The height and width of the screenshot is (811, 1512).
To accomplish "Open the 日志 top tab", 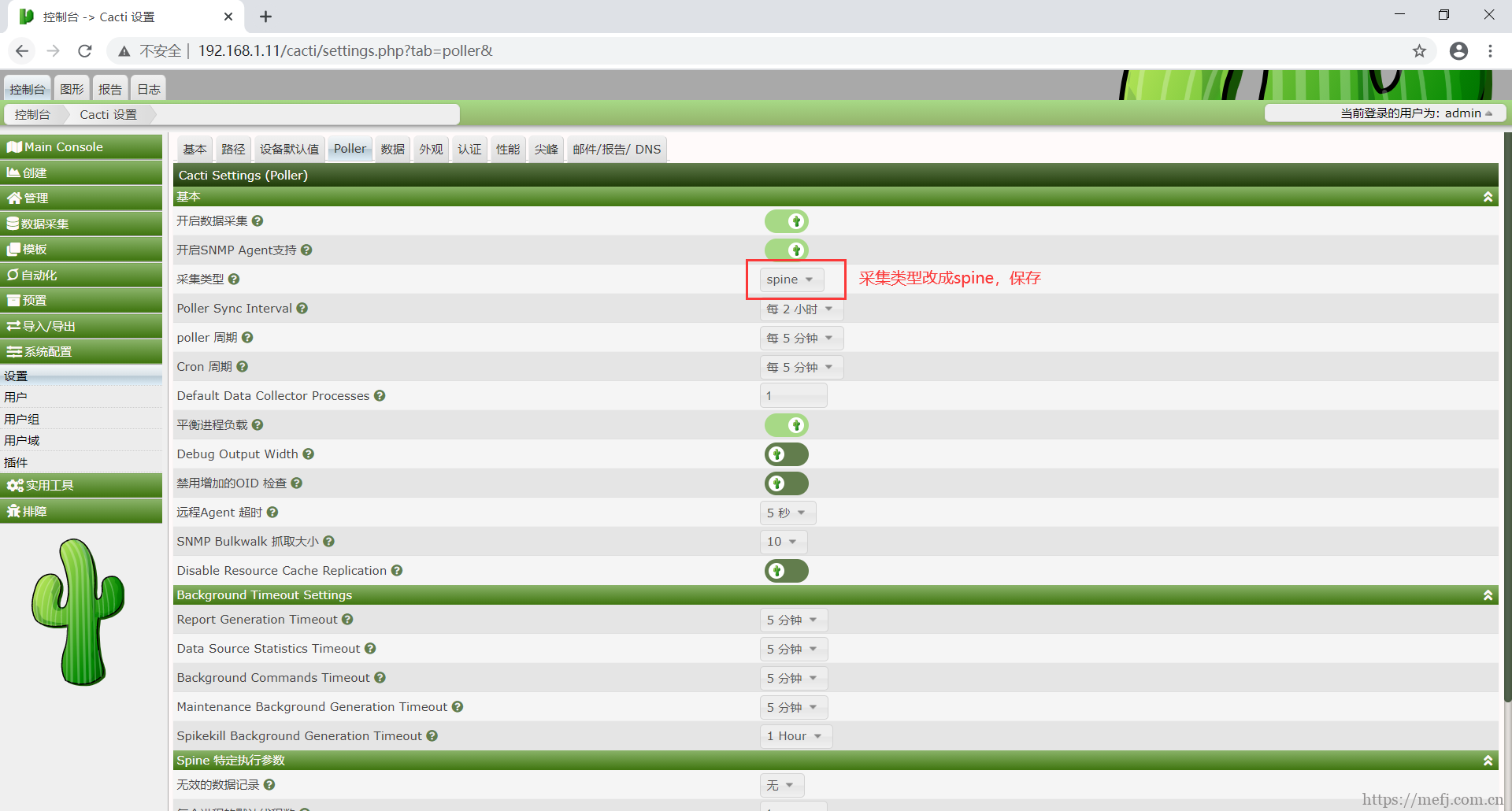I will tap(149, 88).
